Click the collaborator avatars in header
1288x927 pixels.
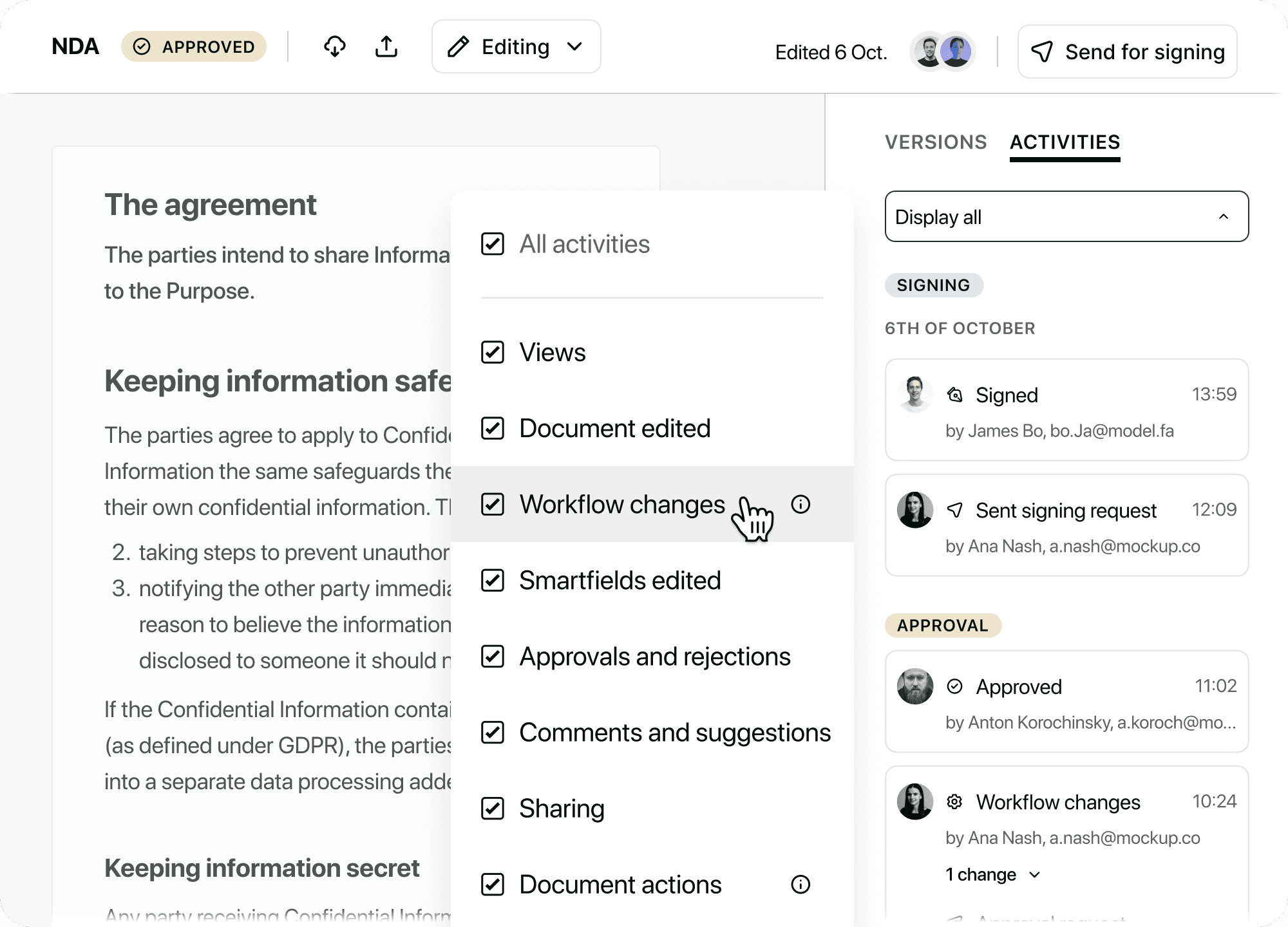(x=943, y=51)
